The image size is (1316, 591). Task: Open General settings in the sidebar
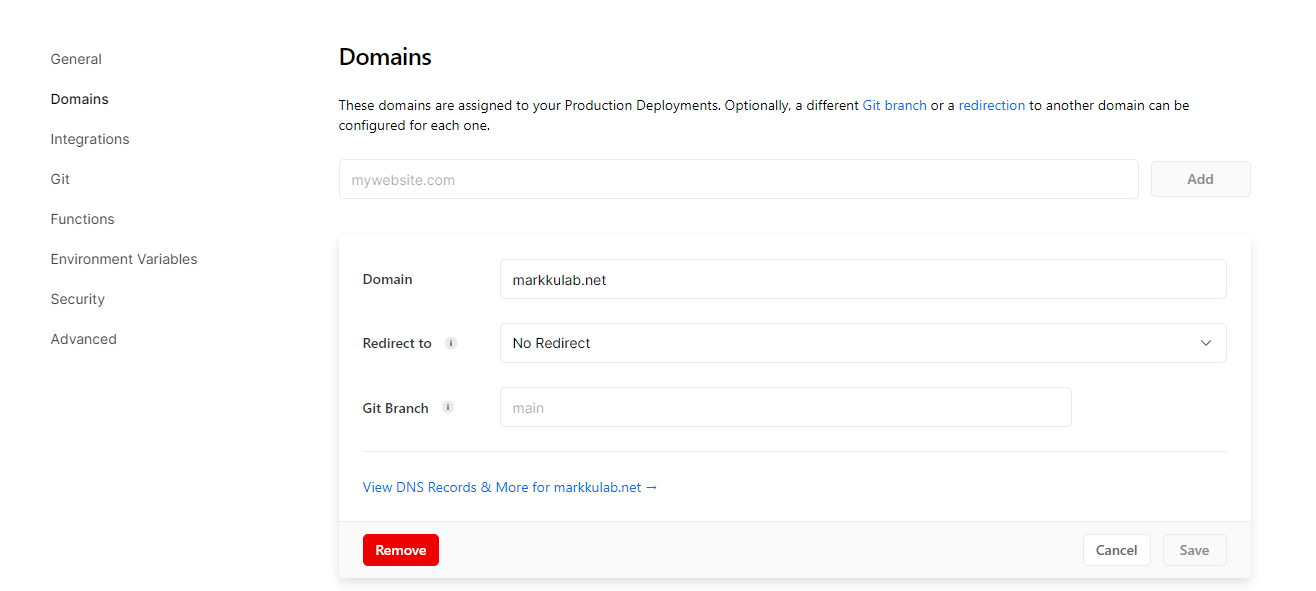pos(76,59)
